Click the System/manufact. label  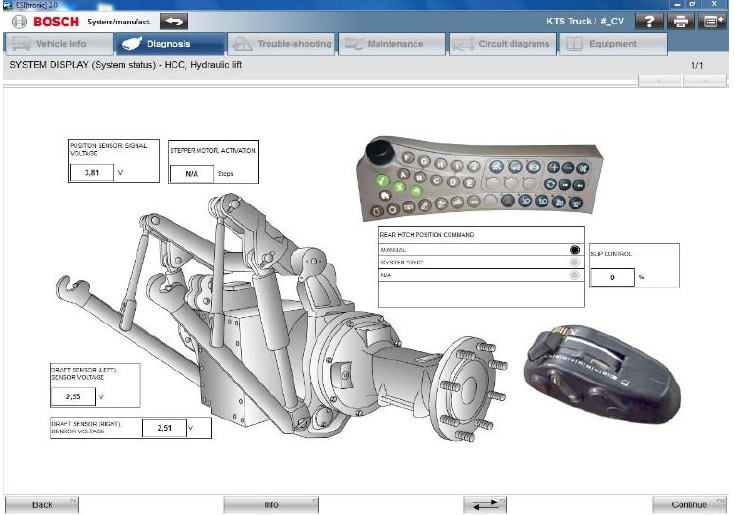[119, 22]
